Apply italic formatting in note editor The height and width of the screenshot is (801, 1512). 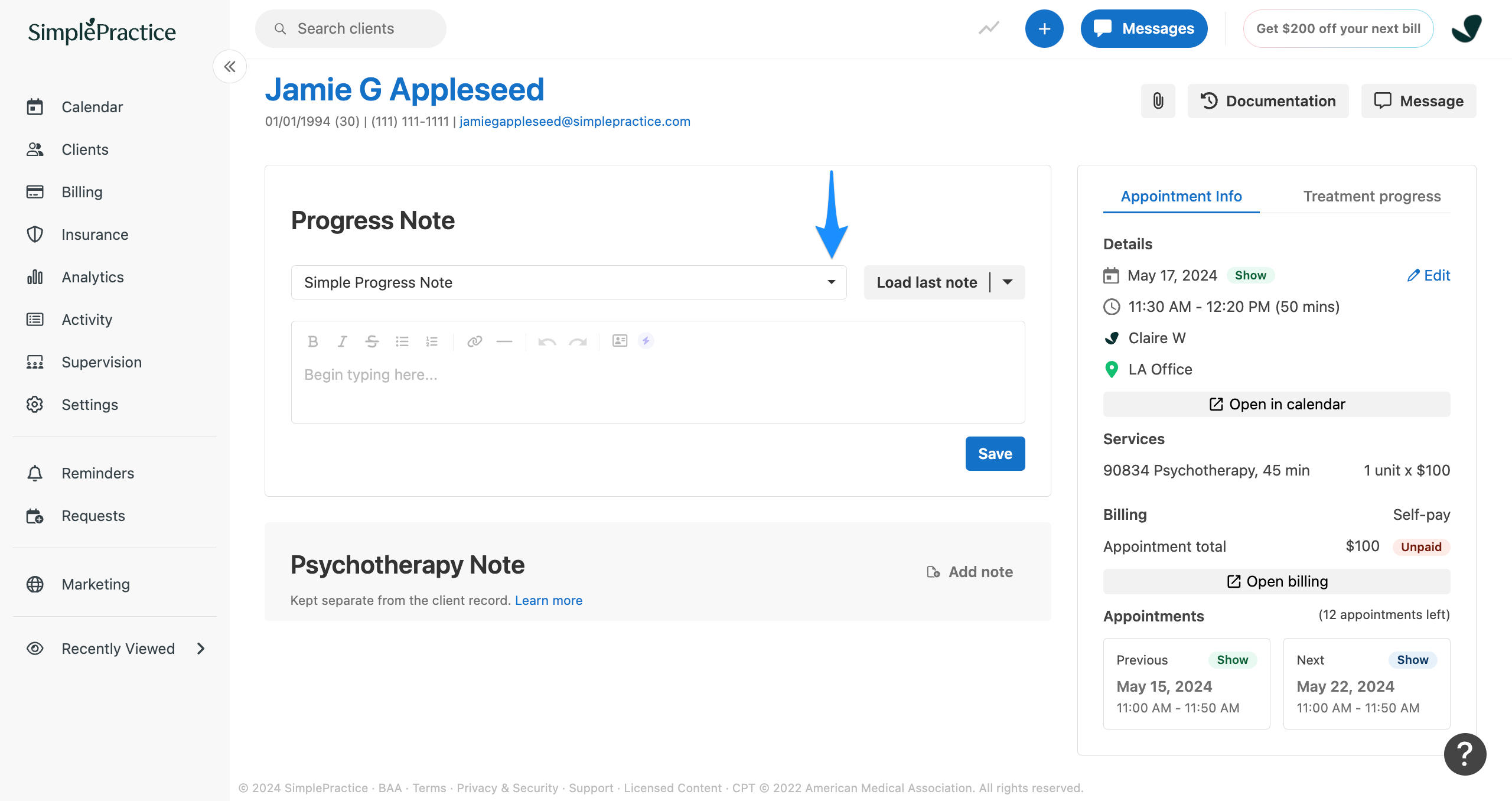click(x=342, y=341)
